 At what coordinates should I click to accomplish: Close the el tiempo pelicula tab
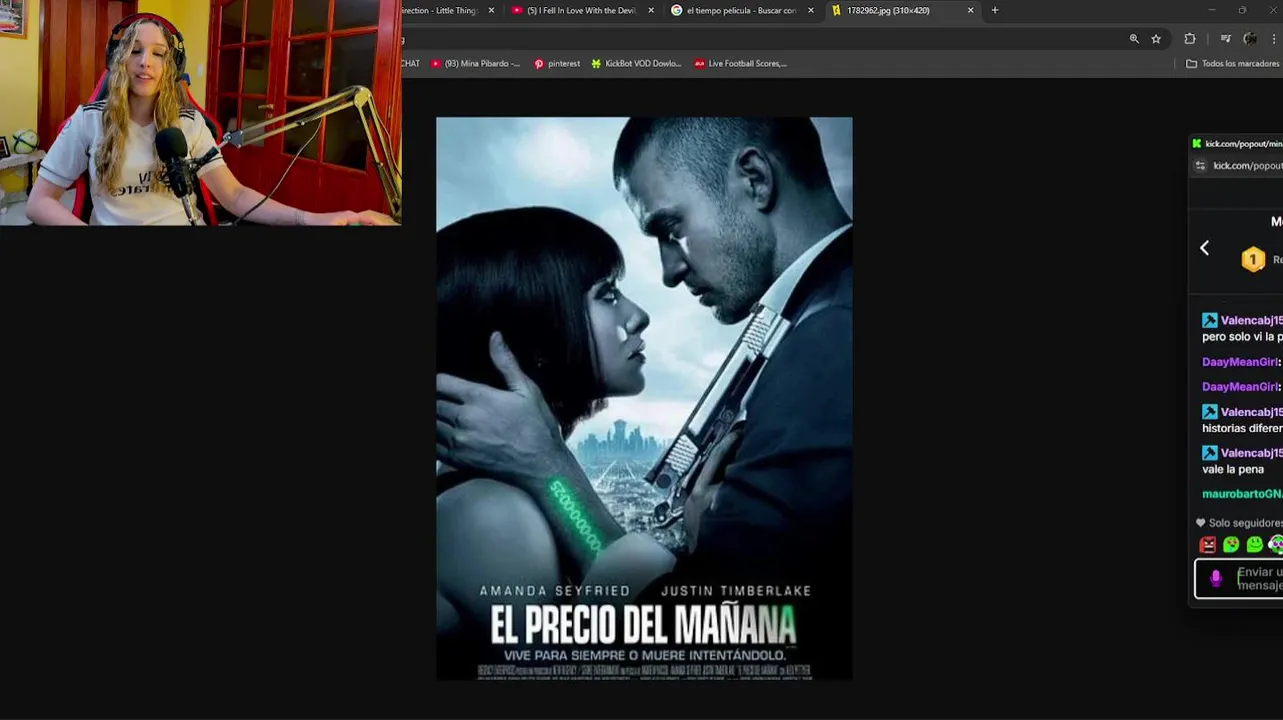click(x=810, y=10)
